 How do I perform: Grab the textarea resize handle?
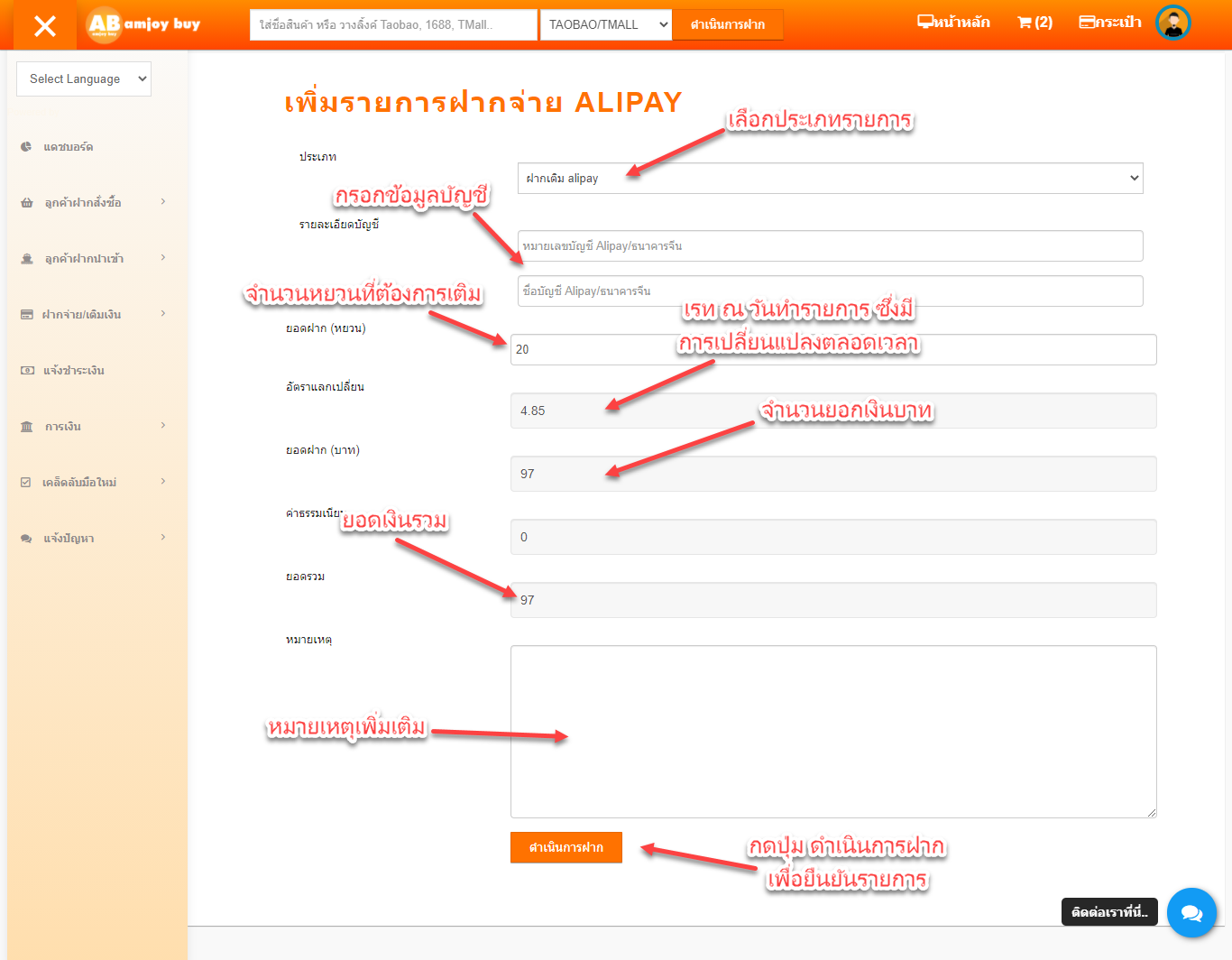pyautogui.click(x=1152, y=813)
